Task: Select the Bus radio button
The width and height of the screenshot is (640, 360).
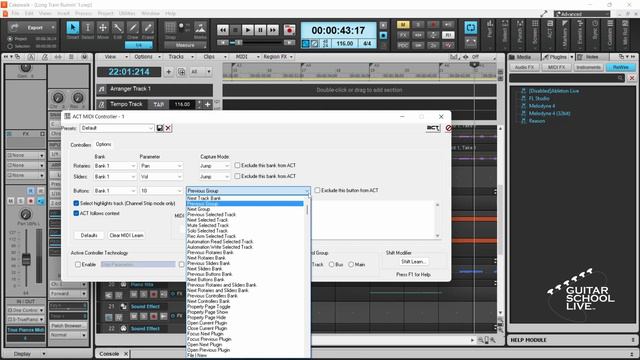Action: coord(331,264)
